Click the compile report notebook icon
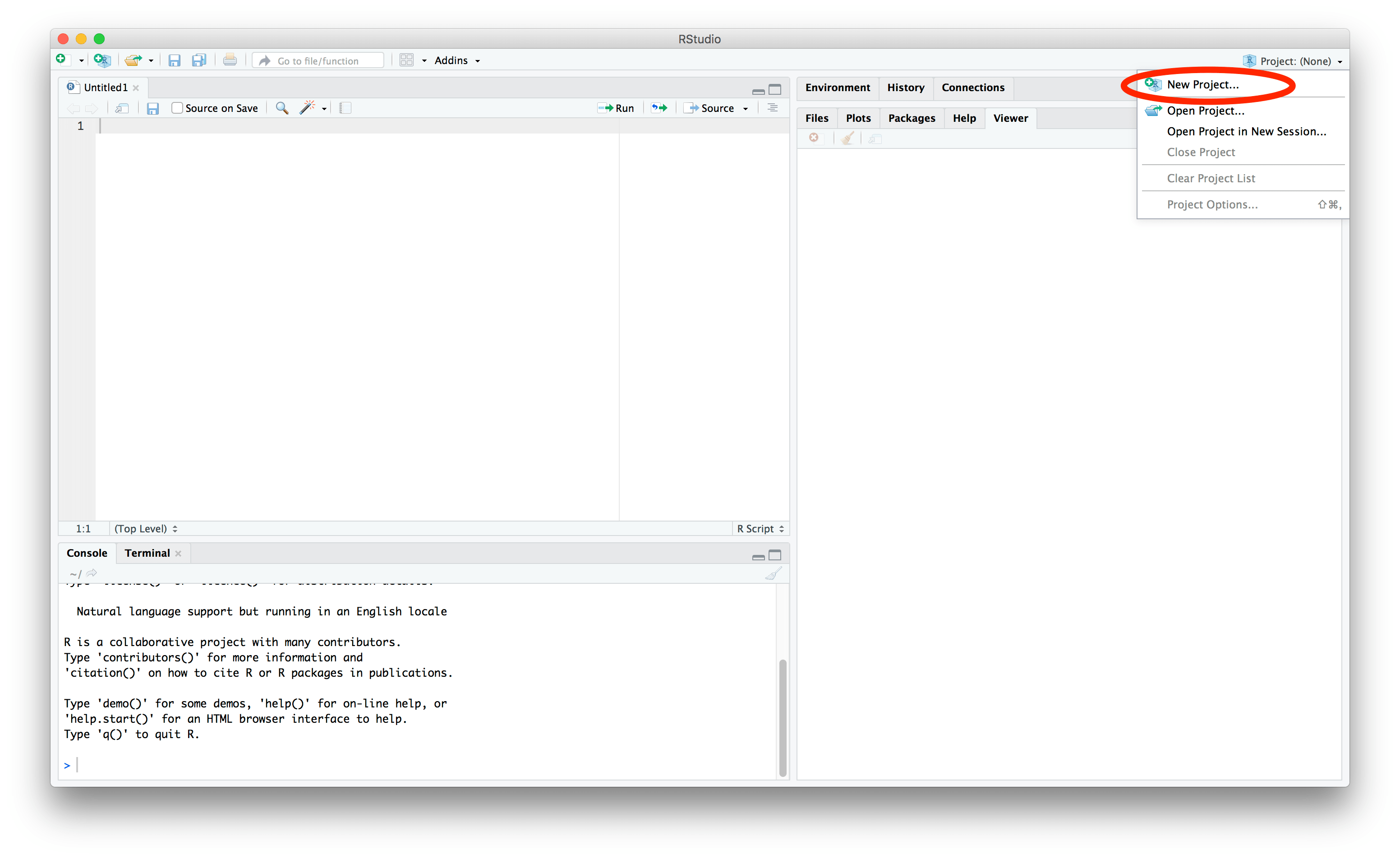The image size is (1400, 859). point(345,108)
